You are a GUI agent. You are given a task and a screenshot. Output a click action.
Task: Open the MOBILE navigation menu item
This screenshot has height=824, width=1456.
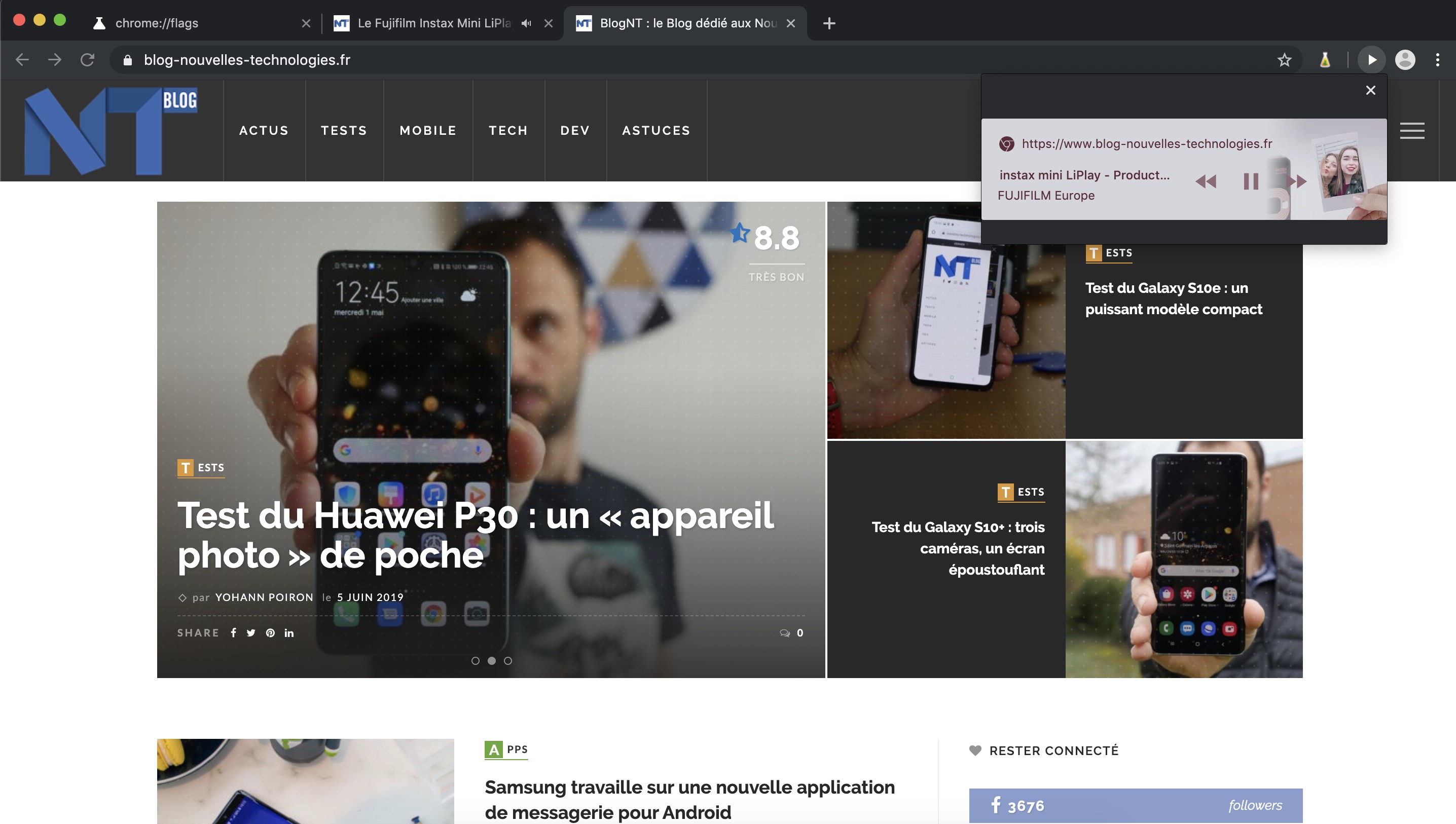tap(428, 130)
